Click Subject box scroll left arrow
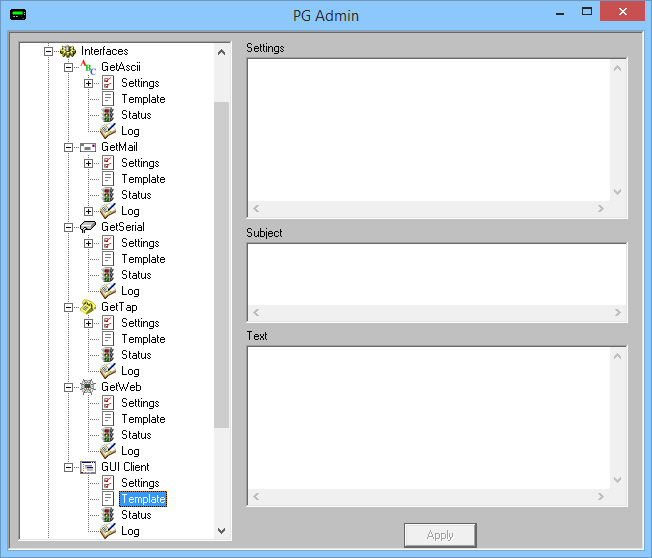This screenshot has width=652, height=558. tap(256, 312)
